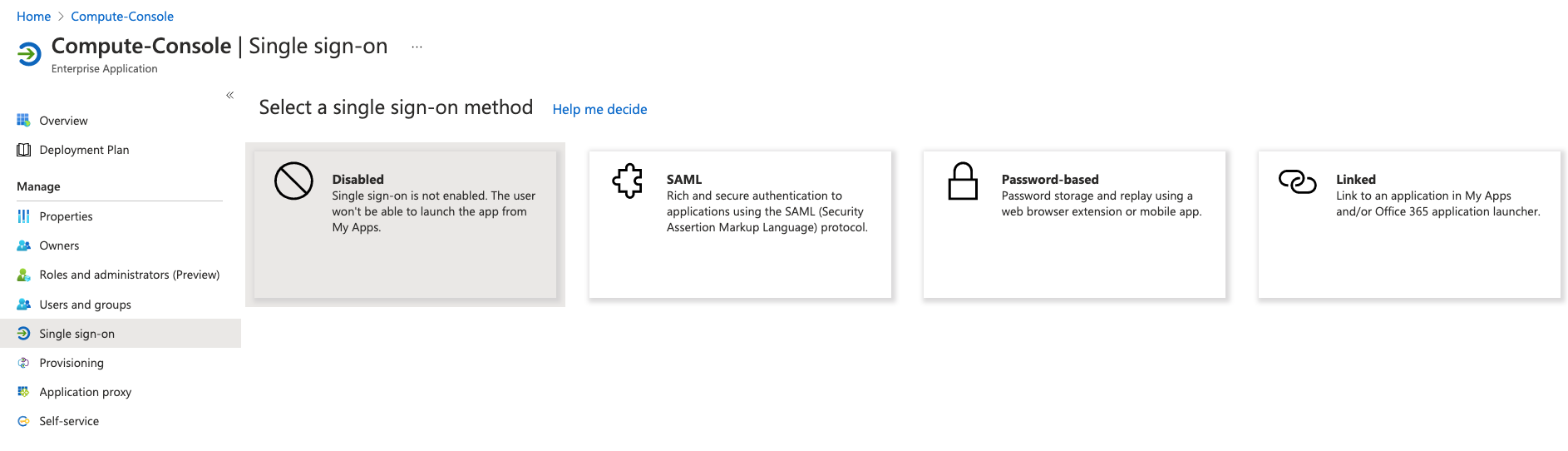The height and width of the screenshot is (451, 1568).
Task: Click the Self-service icon
Action: coord(23,421)
